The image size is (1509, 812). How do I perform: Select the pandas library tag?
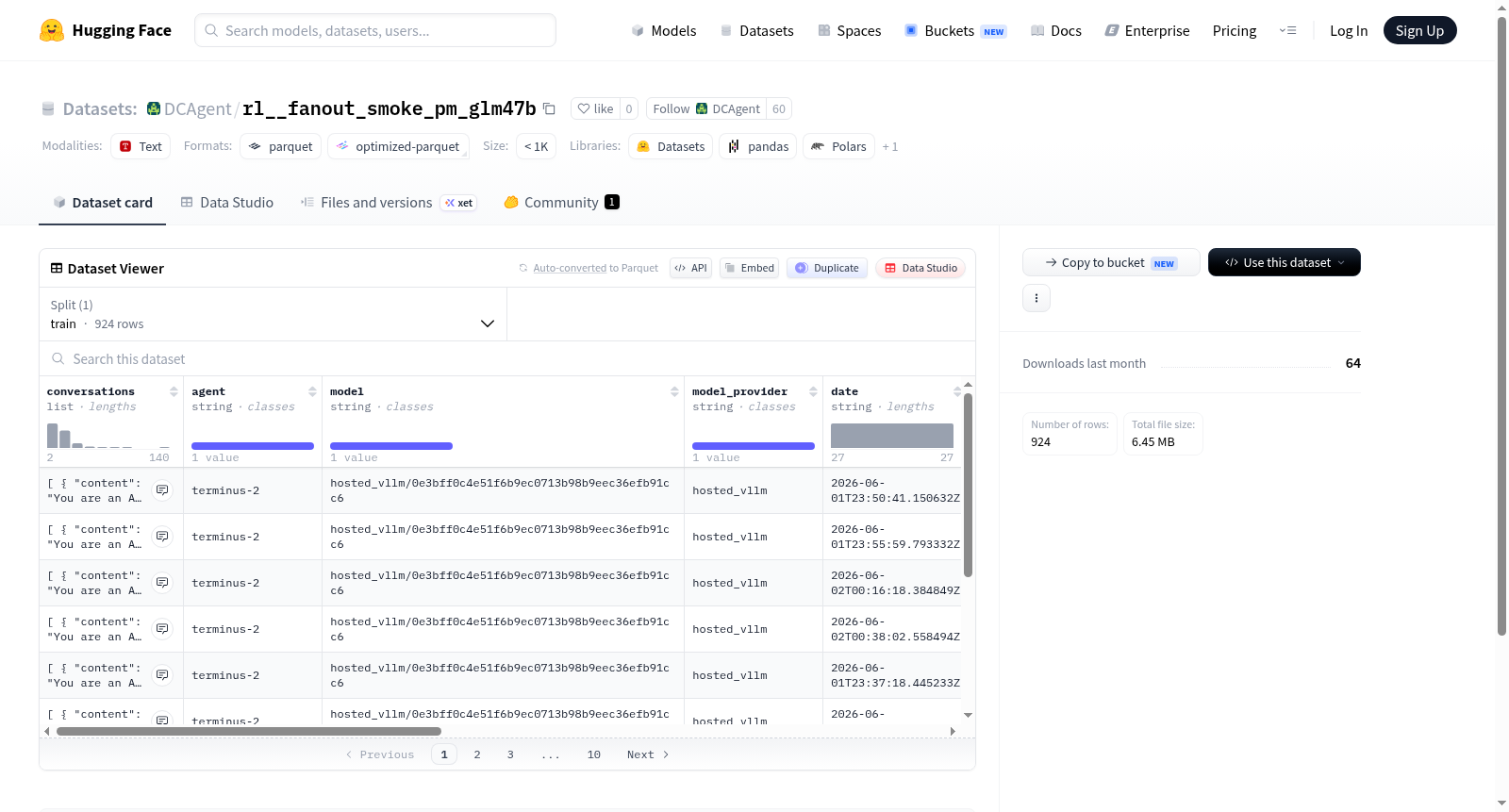point(758,146)
